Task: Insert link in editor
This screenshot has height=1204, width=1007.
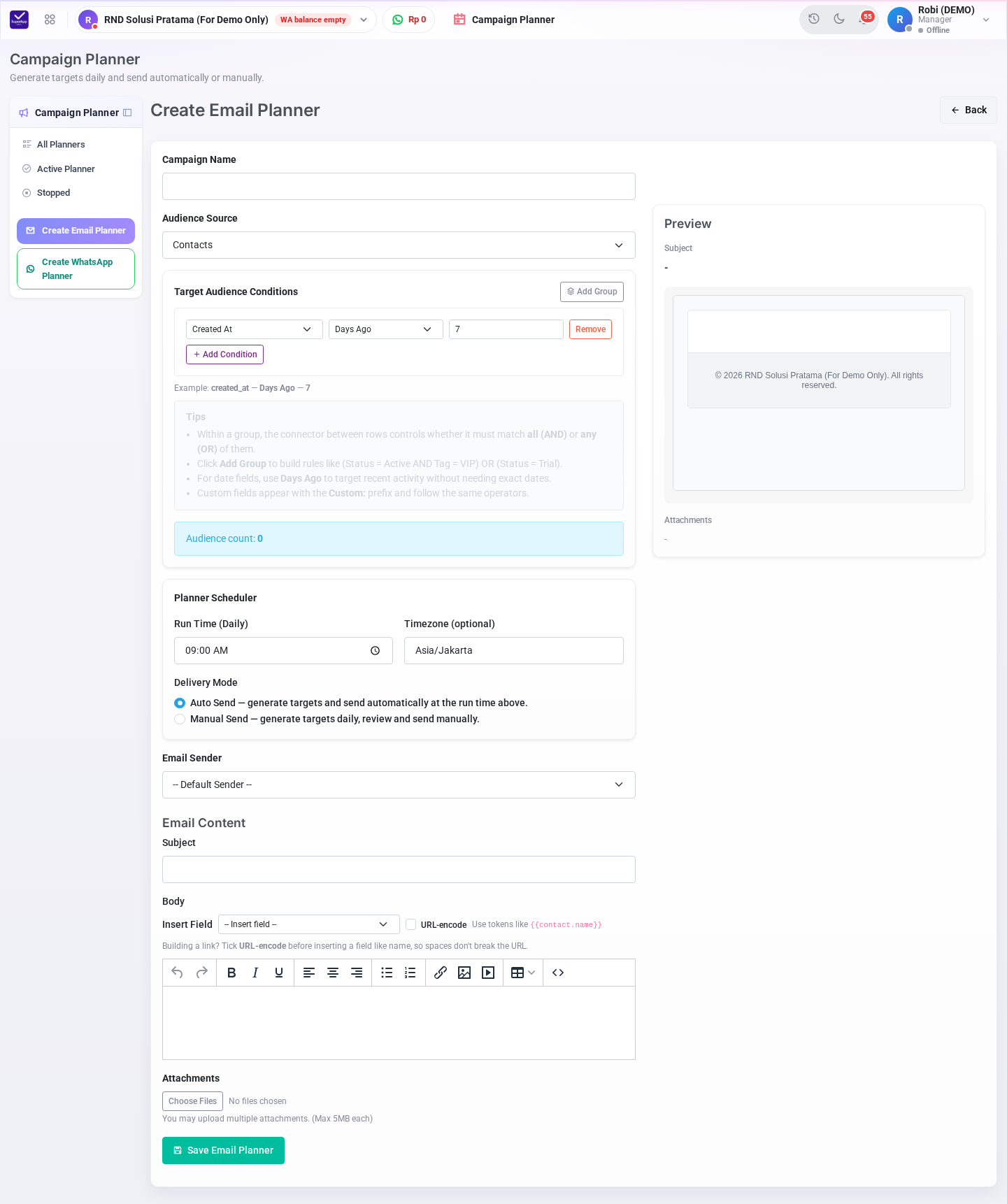Action: (441, 973)
